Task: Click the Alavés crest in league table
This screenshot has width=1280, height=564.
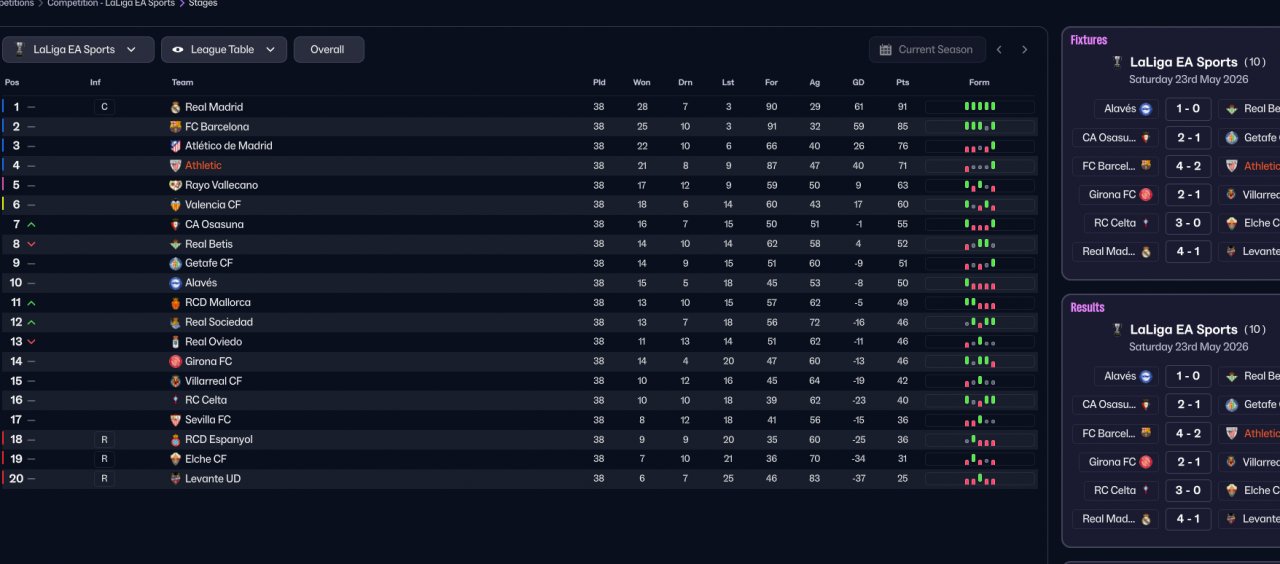Action: tap(176, 283)
